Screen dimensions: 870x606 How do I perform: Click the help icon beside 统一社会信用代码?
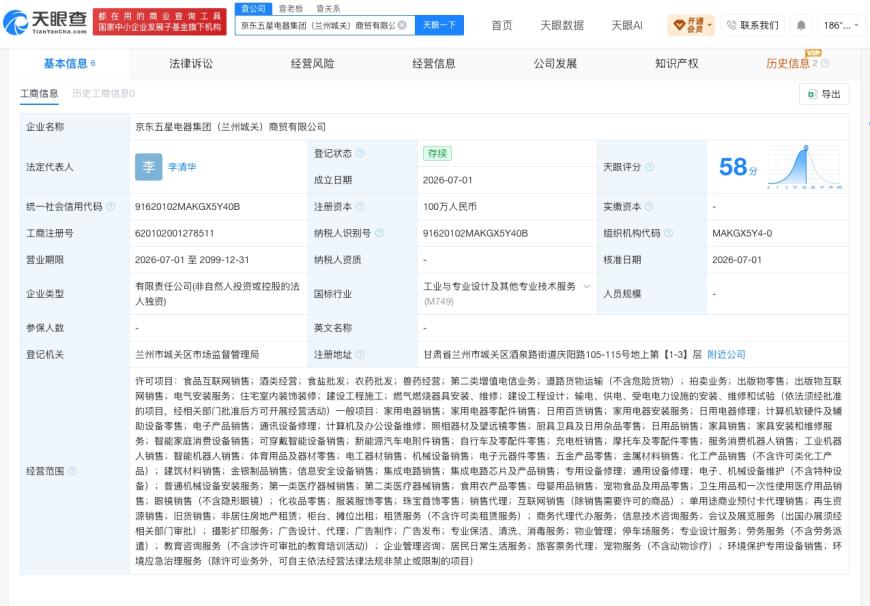coord(110,206)
